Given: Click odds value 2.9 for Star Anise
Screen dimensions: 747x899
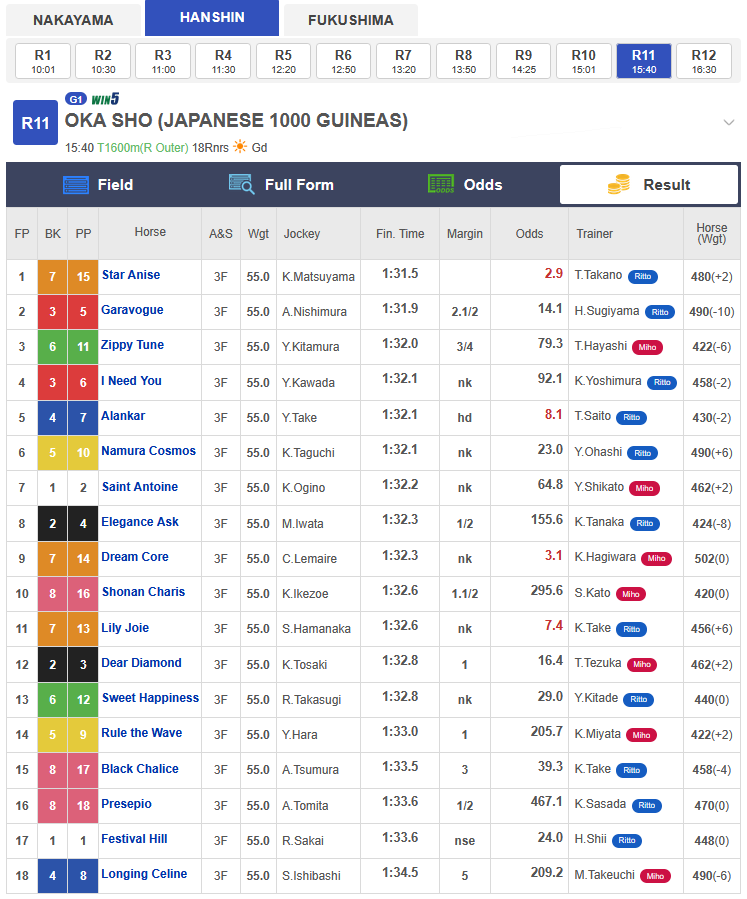Looking at the screenshot, I should (x=554, y=273).
